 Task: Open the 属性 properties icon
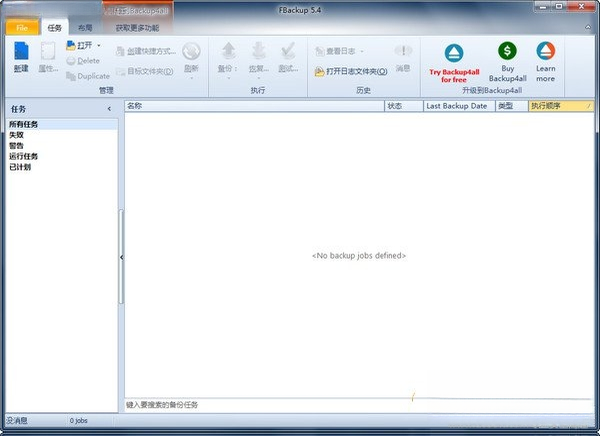point(48,51)
